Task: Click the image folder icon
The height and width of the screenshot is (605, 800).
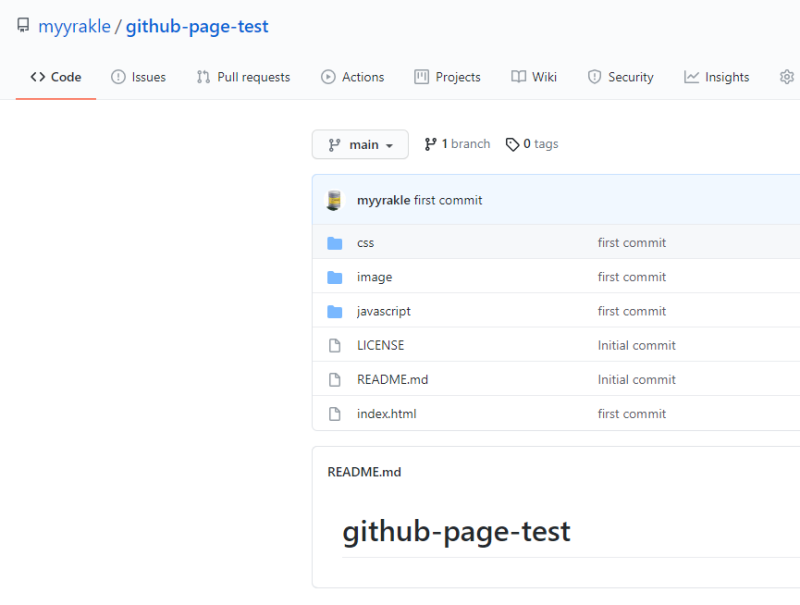Action: 335,277
